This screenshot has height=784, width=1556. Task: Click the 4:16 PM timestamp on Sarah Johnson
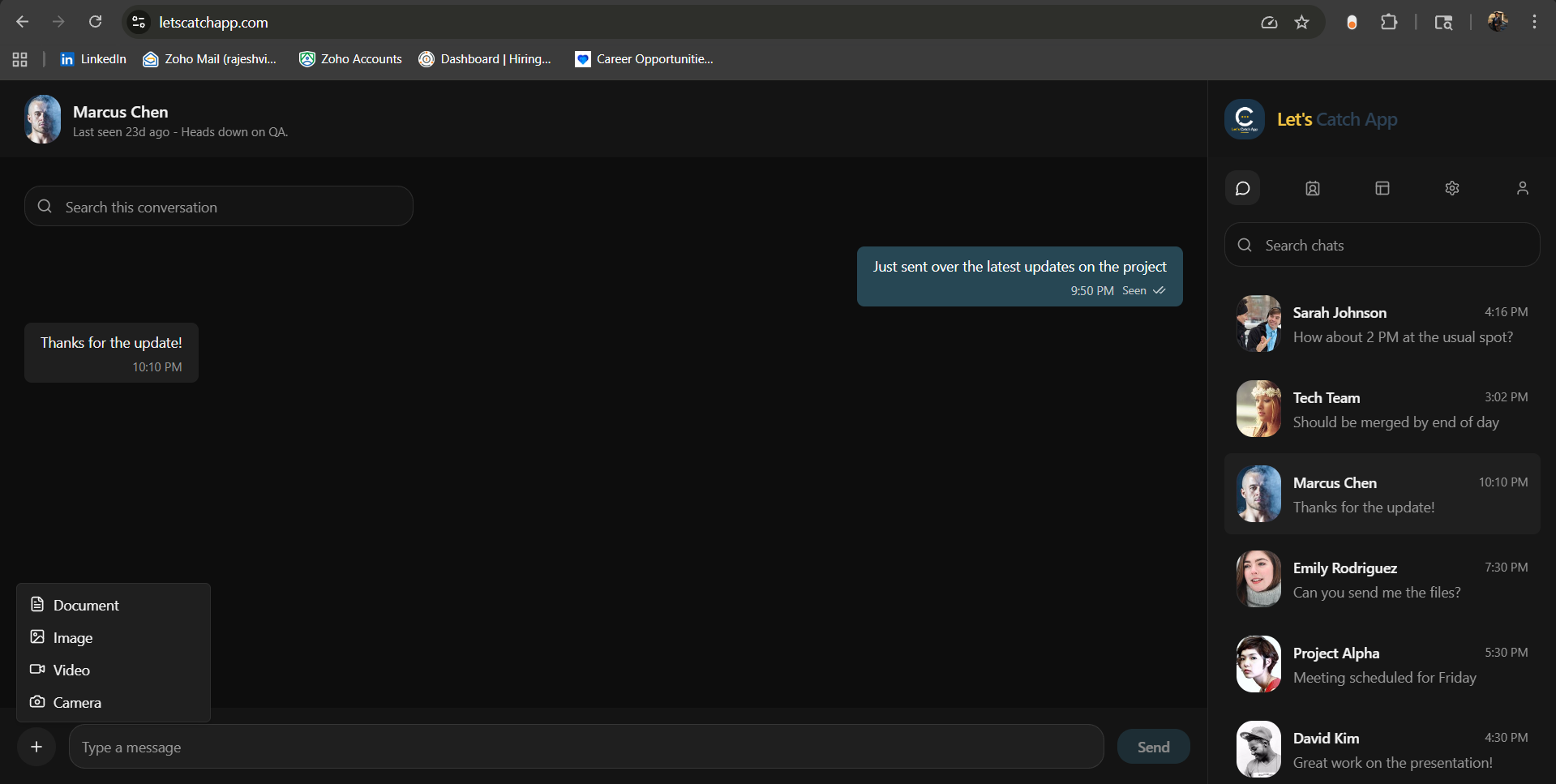1506,312
